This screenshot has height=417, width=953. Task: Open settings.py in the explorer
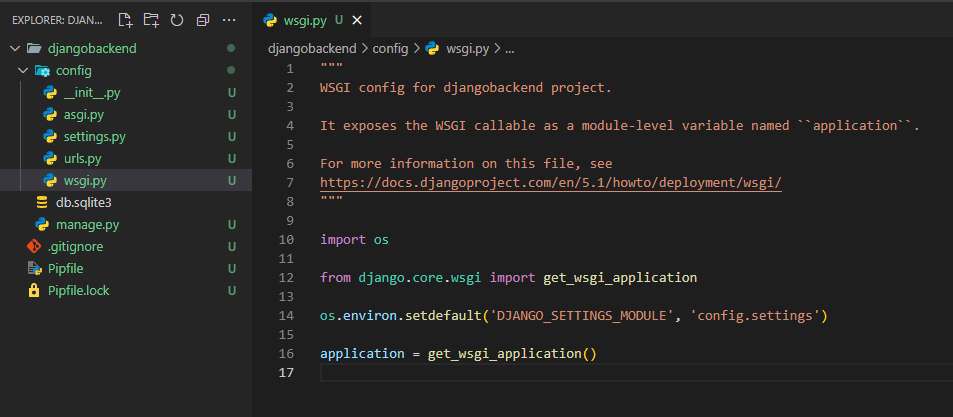click(x=94, y=137)
